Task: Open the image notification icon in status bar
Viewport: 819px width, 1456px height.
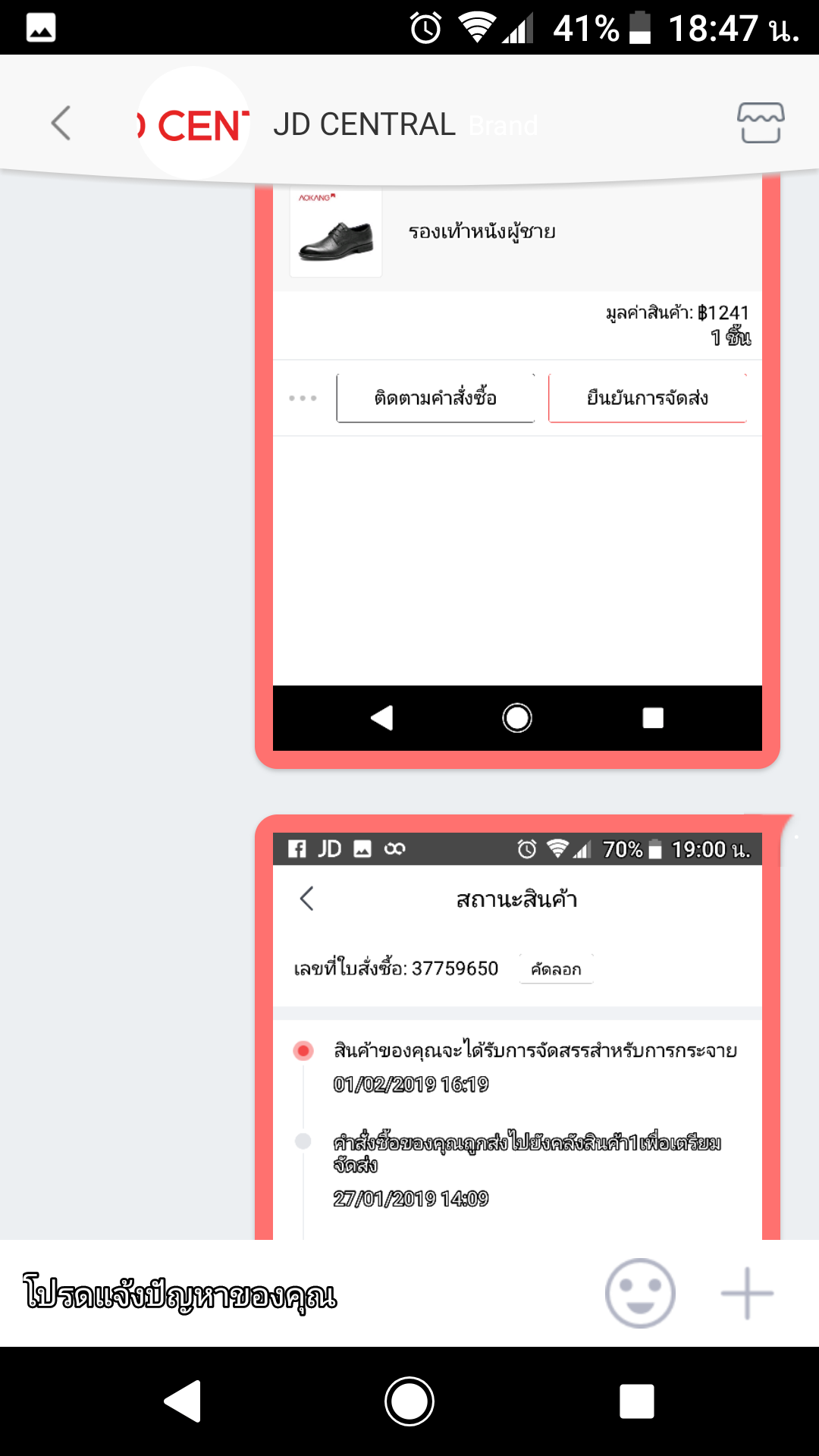Action: tap(41, 28)
